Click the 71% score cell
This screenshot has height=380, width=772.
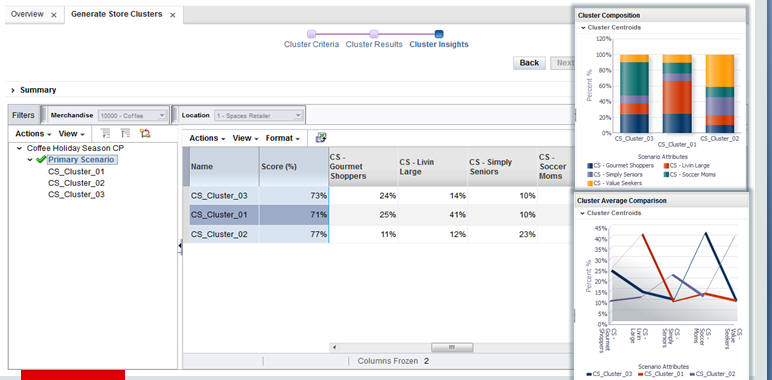294,215
